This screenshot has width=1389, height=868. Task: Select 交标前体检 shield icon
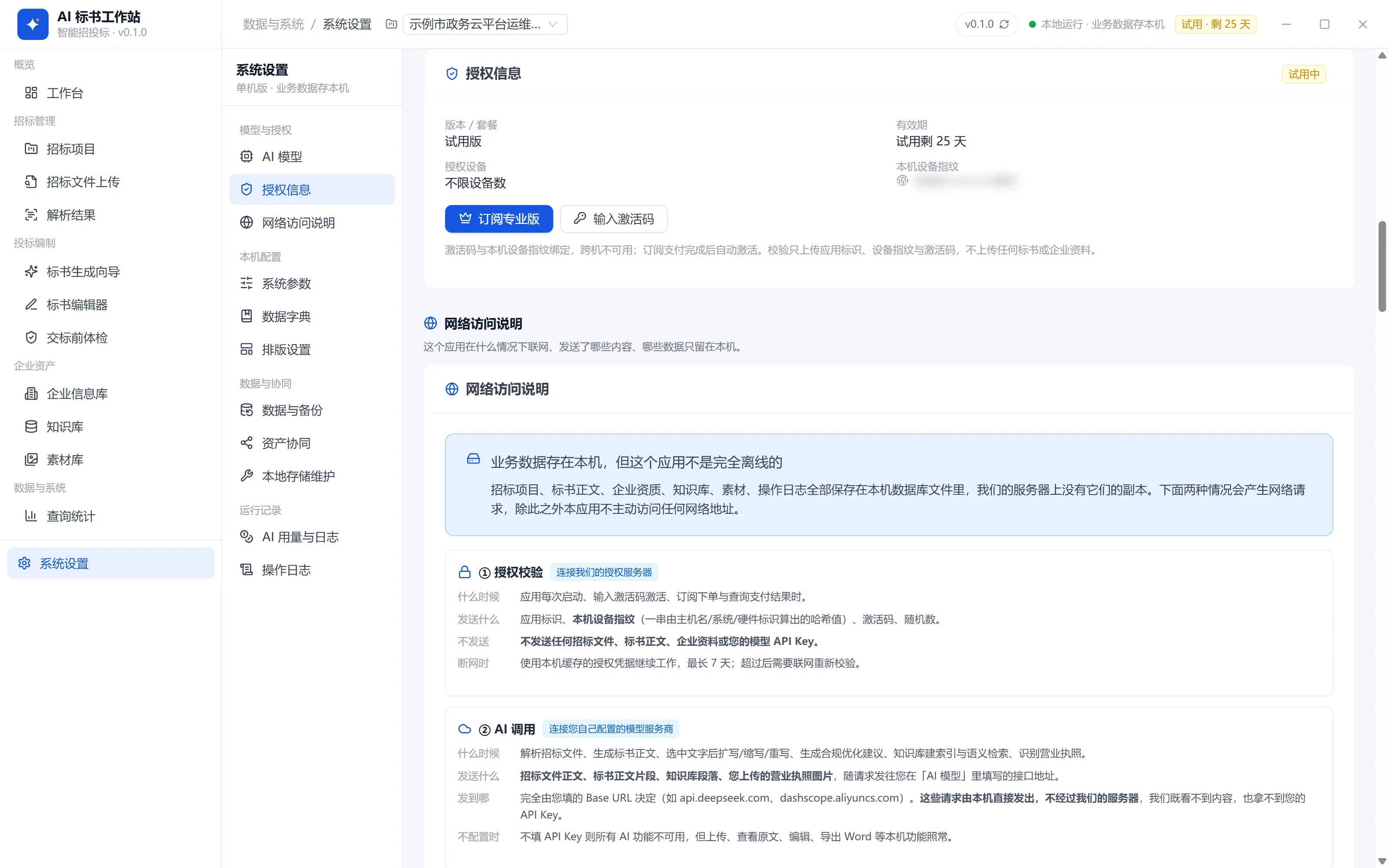(31, 338)
